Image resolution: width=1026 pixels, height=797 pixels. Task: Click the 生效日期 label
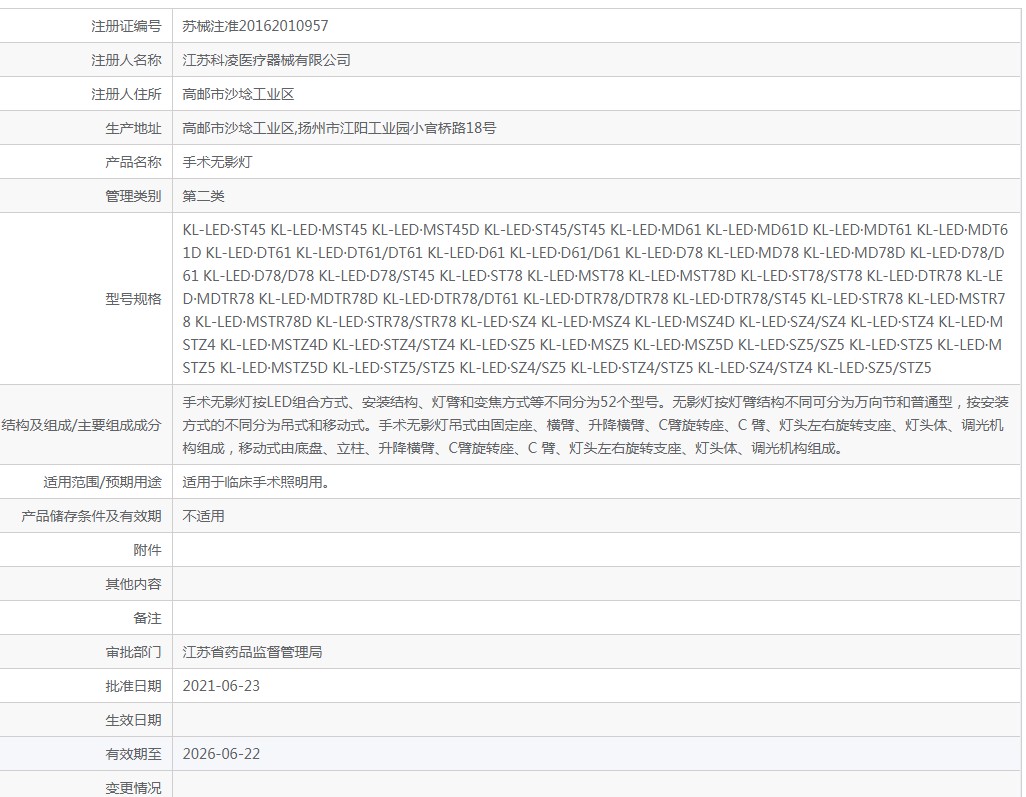point(133,720)
